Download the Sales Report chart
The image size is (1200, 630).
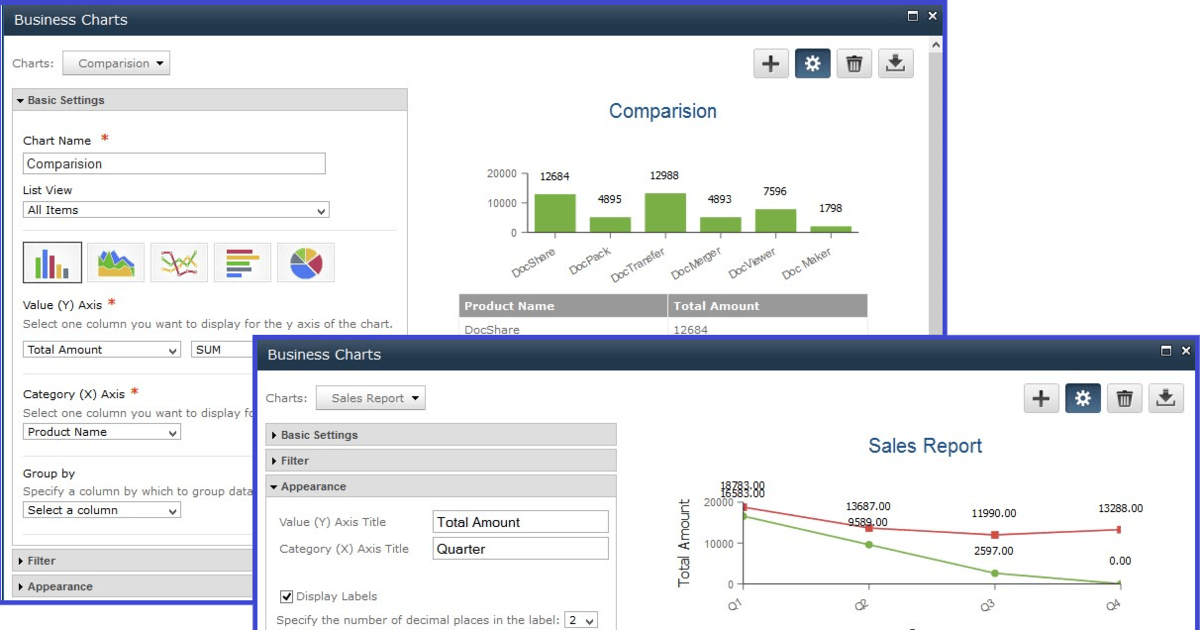point(1165,397)
